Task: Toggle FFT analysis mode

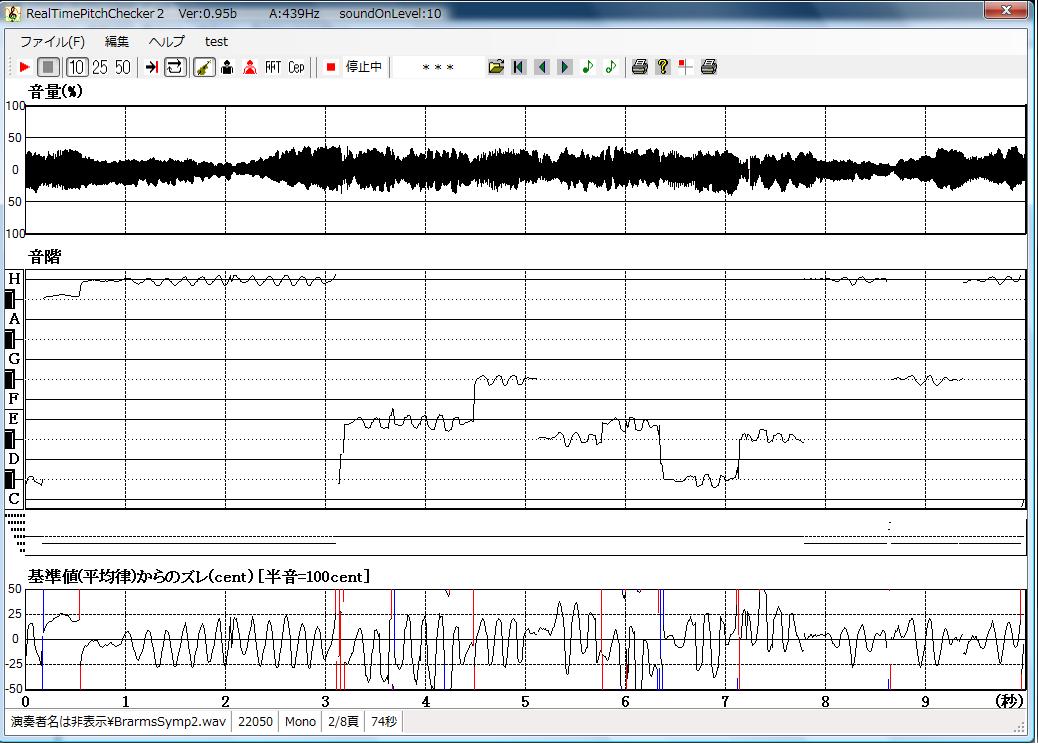Action: [x=273, y=67]
